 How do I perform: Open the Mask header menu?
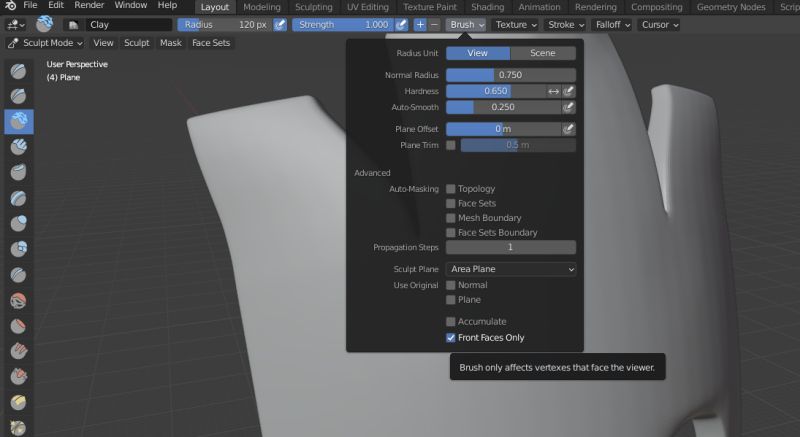[x=171, y=43]
